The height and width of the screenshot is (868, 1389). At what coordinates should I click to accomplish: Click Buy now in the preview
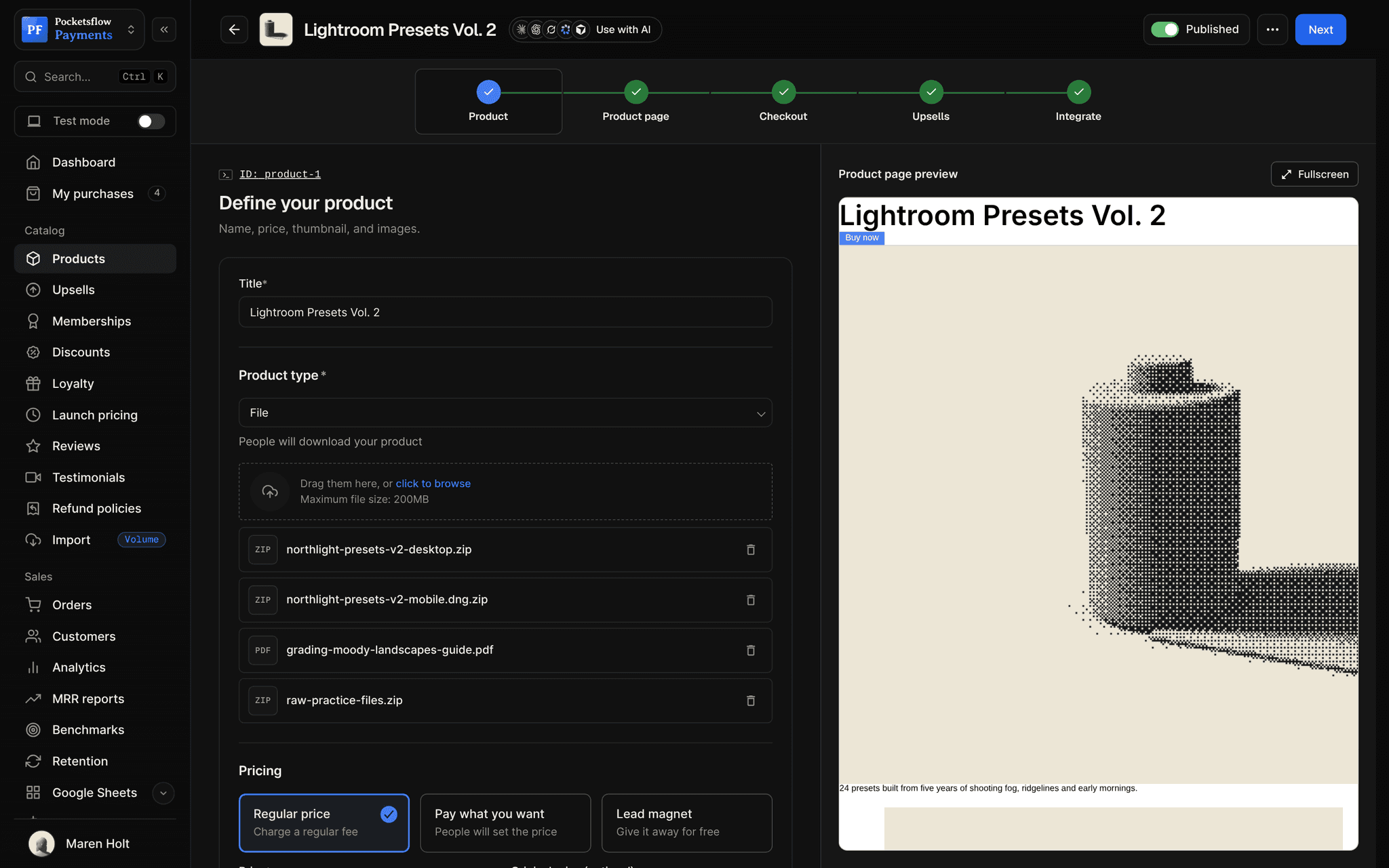[861, 237]
